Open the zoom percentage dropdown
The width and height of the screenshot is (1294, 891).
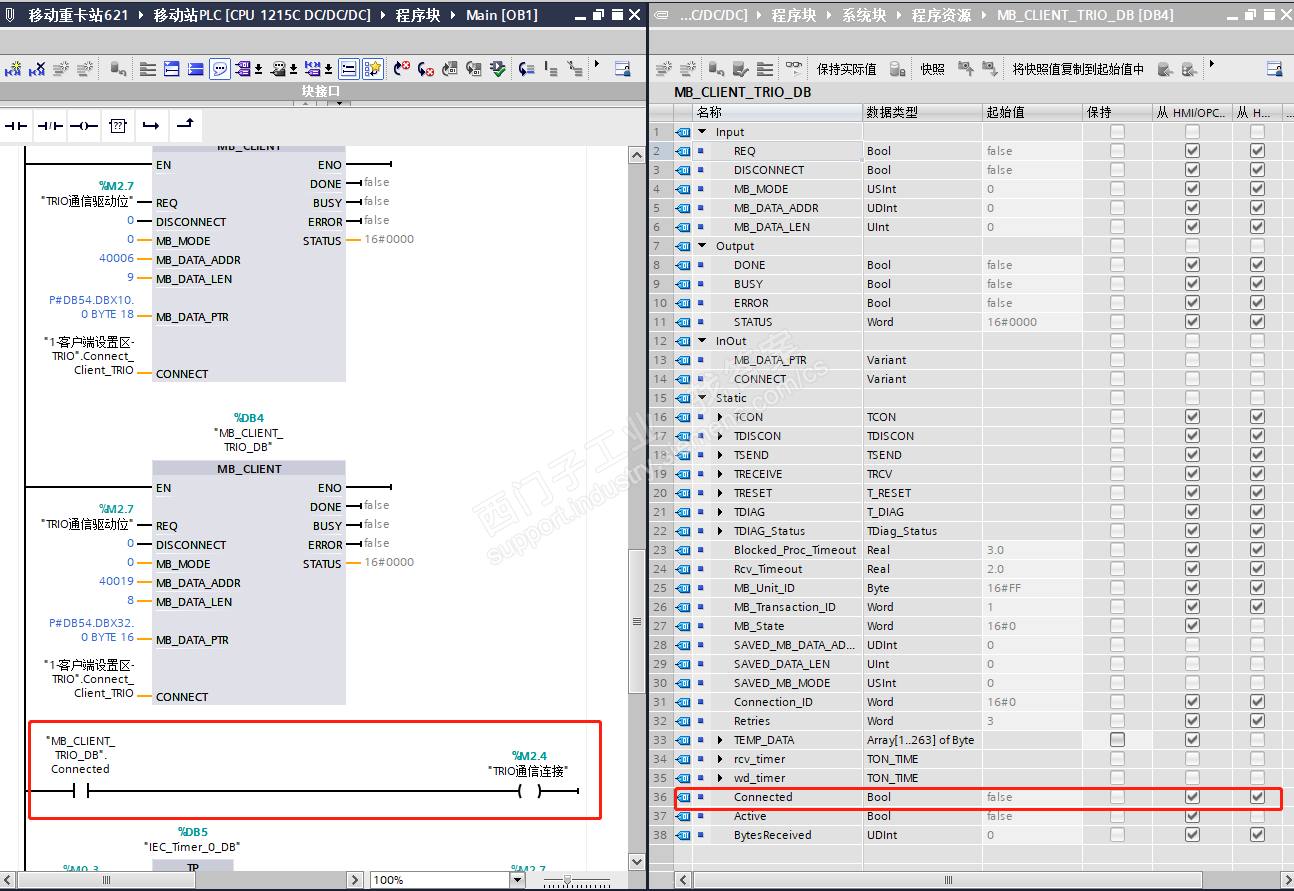coord(517,880)
